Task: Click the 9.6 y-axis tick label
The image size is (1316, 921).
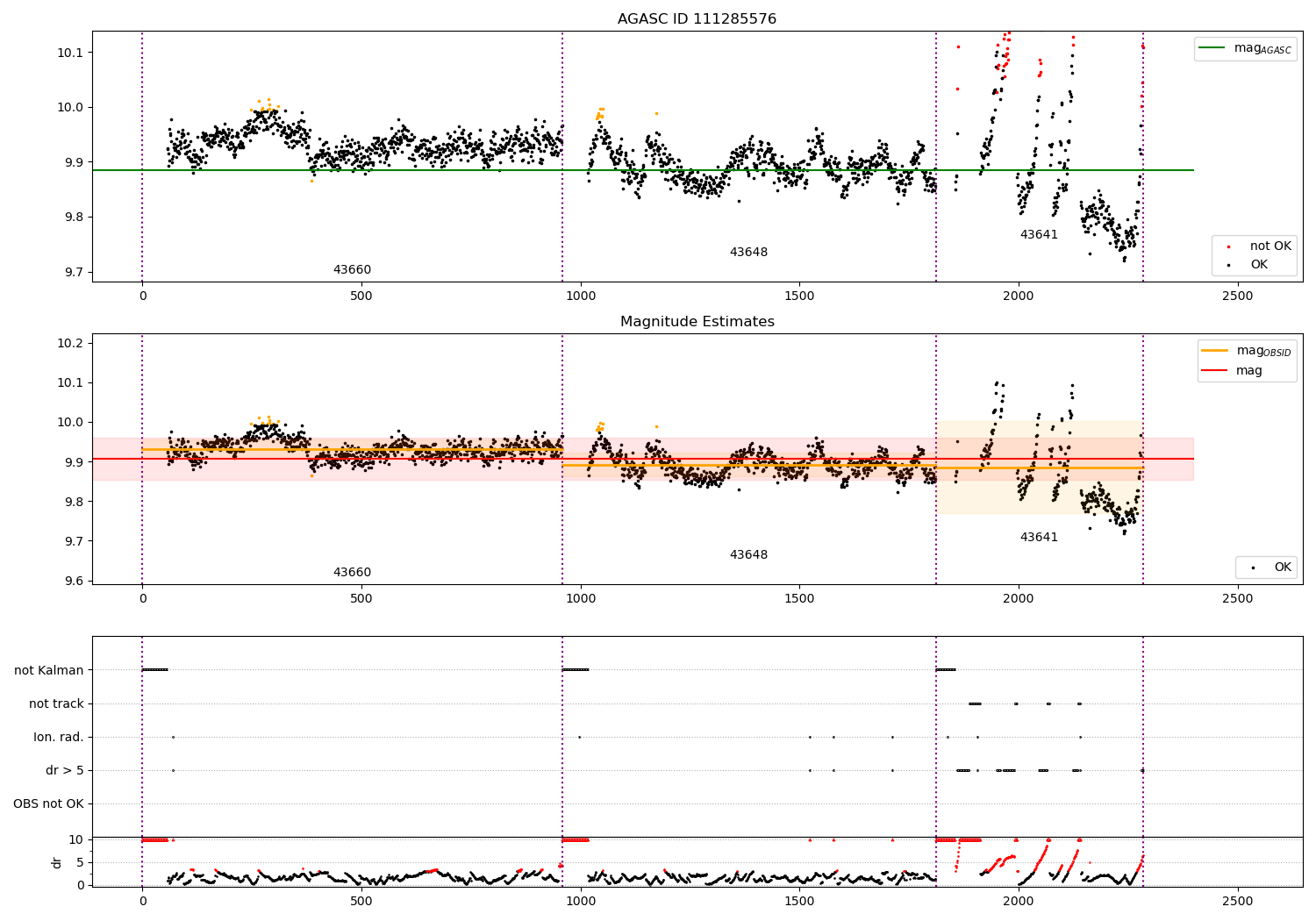Action: pos(75,581)
